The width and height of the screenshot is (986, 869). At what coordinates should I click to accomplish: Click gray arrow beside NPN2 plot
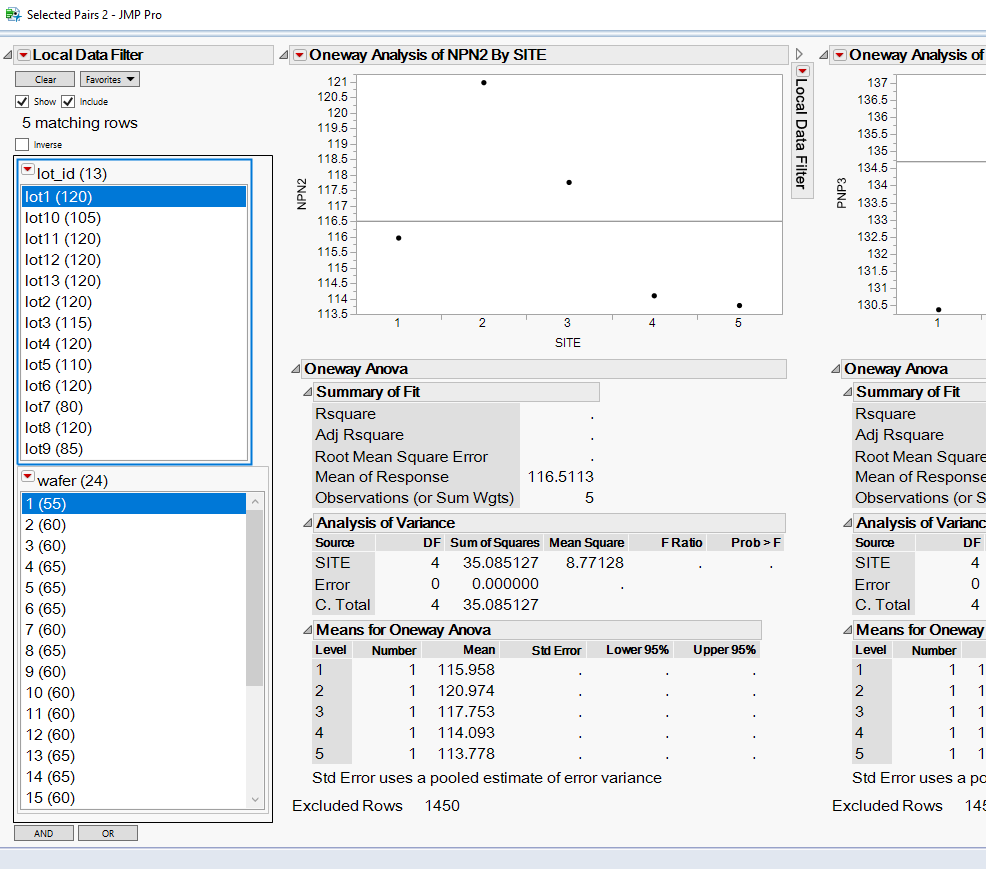tap(799, 55)
